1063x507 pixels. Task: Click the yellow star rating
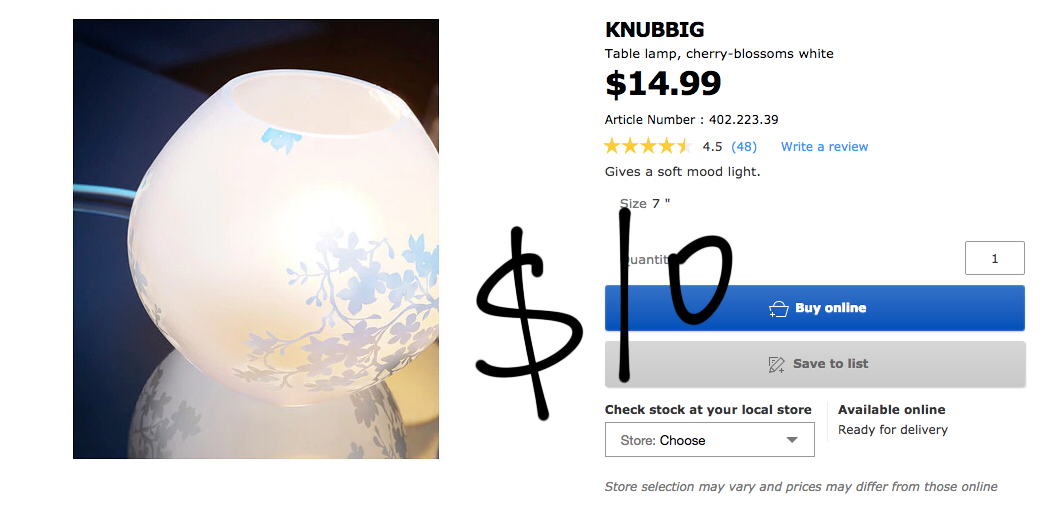[x=647, y=146]
